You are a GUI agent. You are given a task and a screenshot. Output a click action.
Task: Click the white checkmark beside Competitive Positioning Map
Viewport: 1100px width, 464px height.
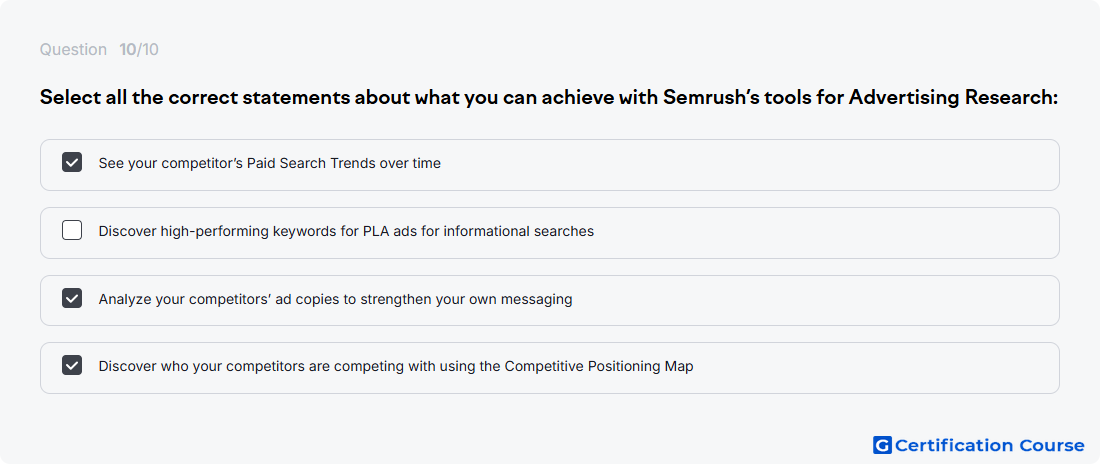(x=72, y=365)
